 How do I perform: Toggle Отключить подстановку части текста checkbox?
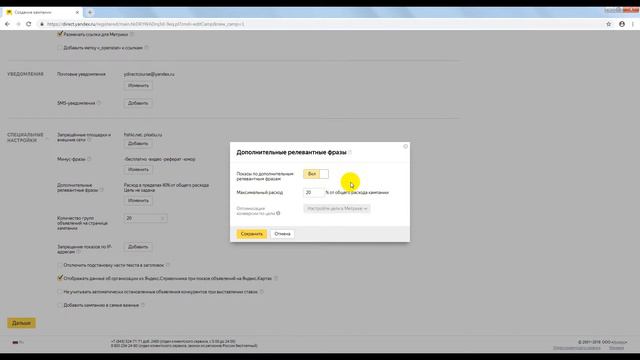pos(60,265)
